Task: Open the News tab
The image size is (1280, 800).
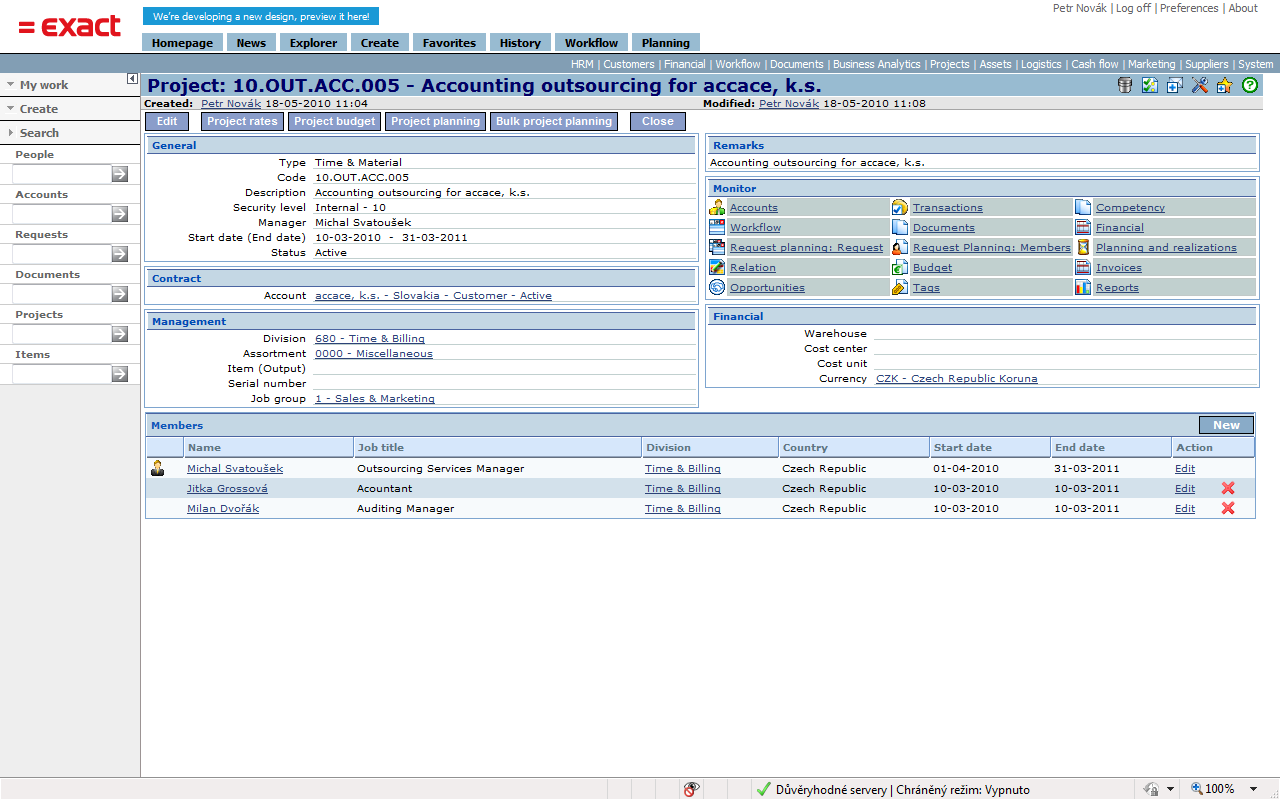Action: pos(251,43)
